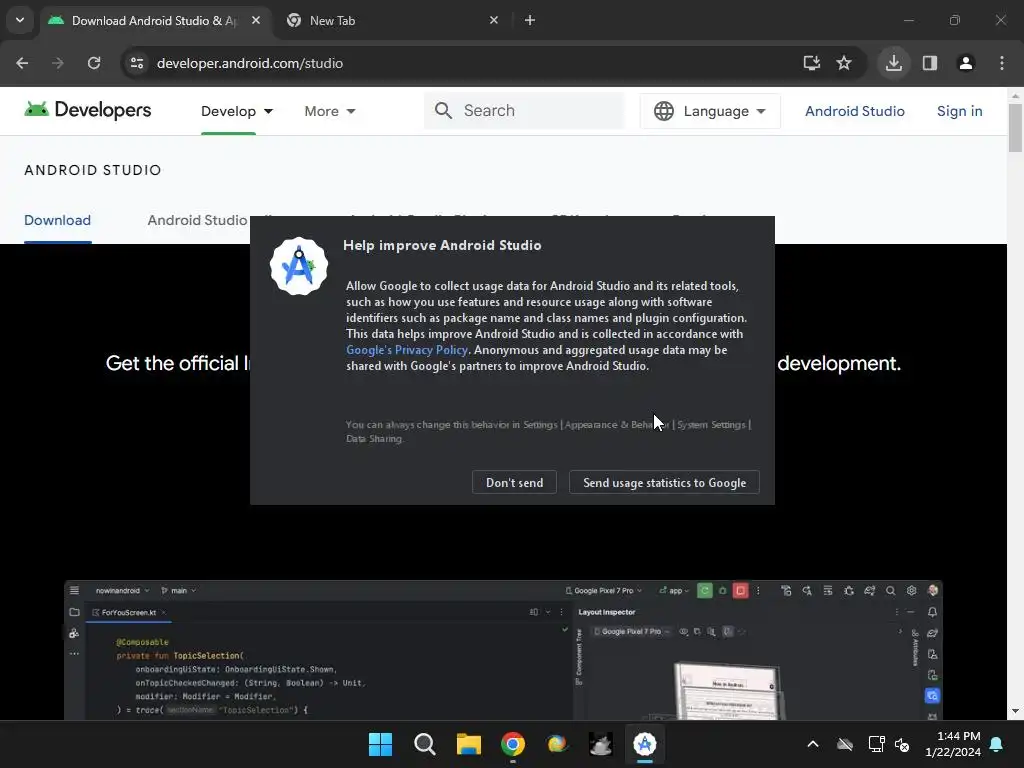1024x768 pixels.
Task: Click the muted volume tray icon
Action: pos(902,744)
